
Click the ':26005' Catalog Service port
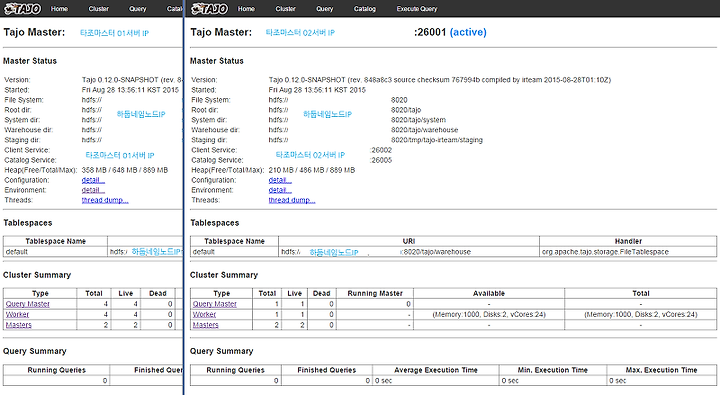(381, 160)
